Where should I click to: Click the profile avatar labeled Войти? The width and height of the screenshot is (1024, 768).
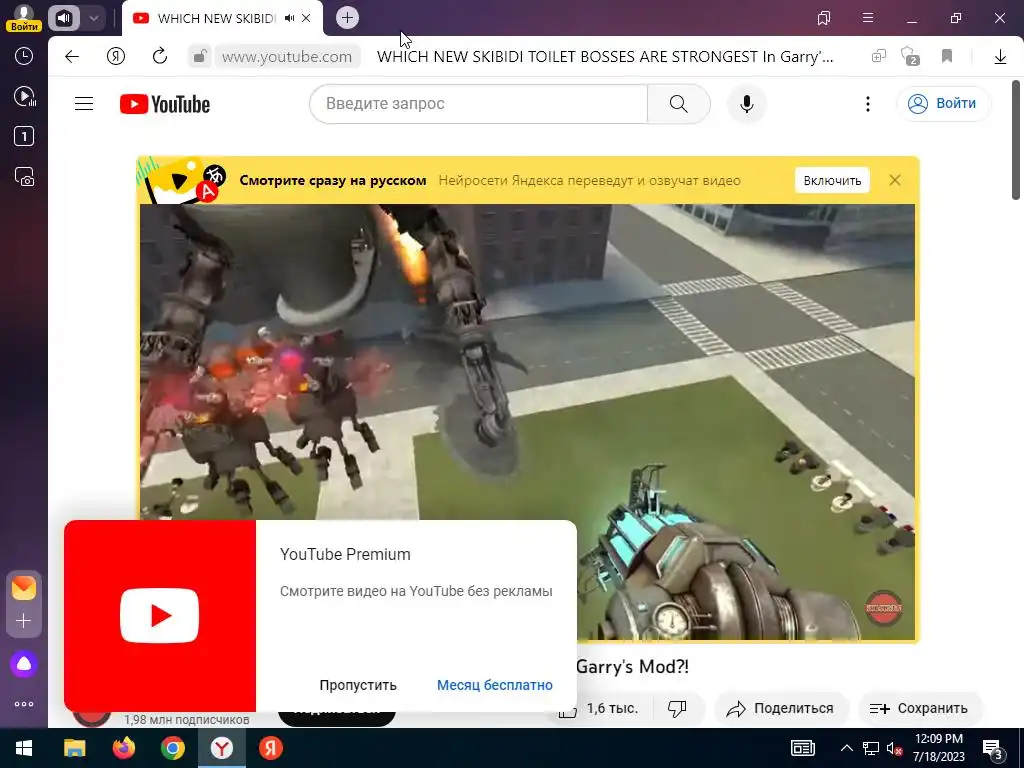pos(24,18)
